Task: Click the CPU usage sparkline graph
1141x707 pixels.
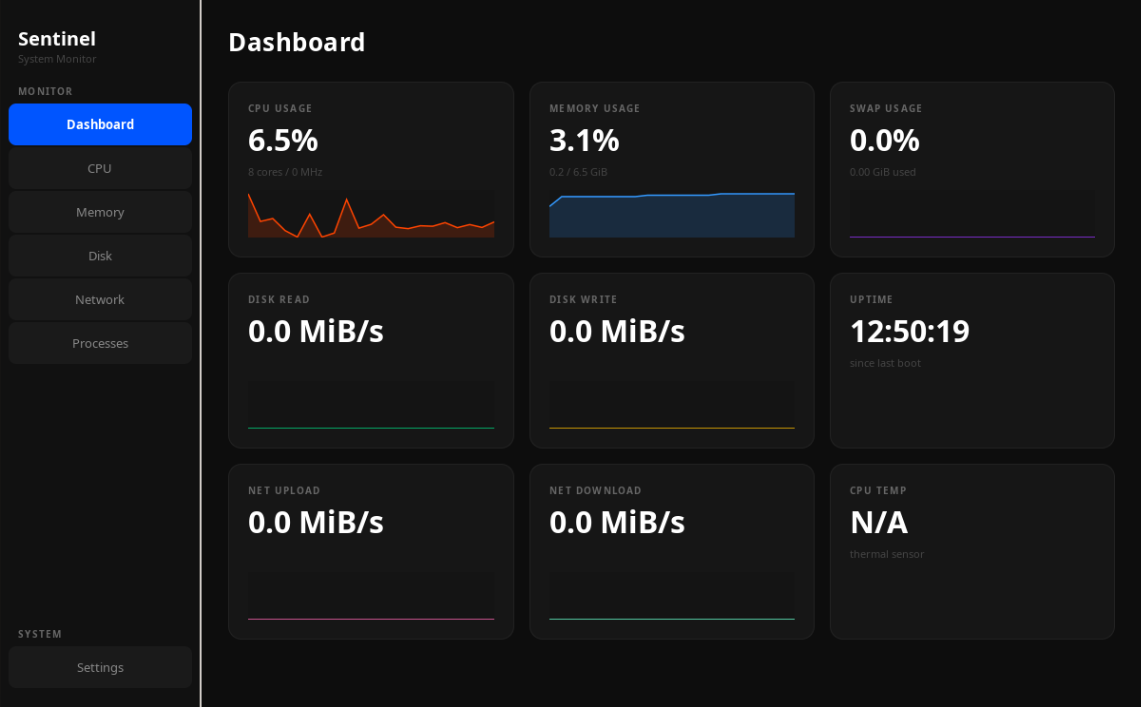Action: click(371, 215)
